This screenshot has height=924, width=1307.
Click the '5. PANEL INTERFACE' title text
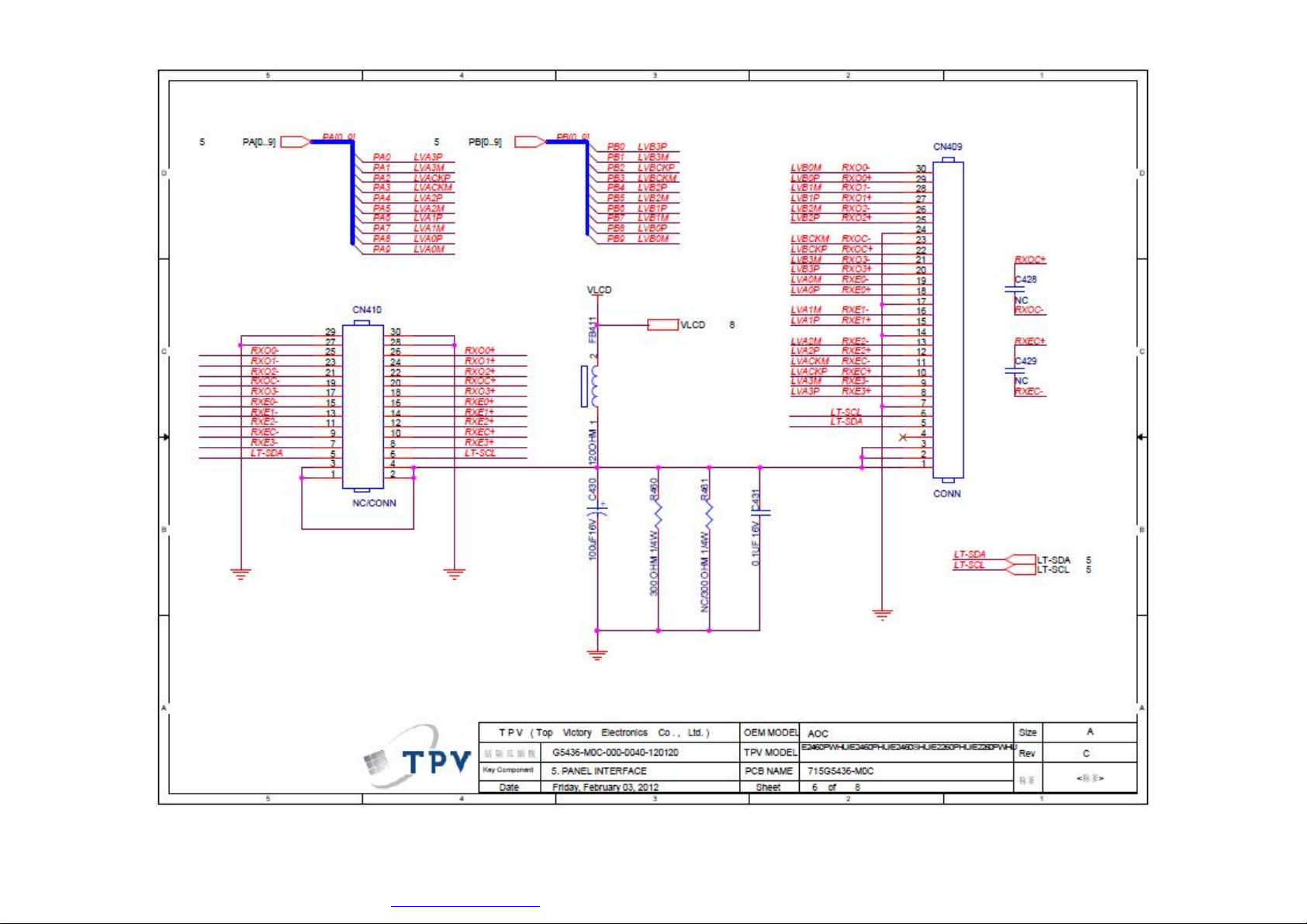coord(599,771)
